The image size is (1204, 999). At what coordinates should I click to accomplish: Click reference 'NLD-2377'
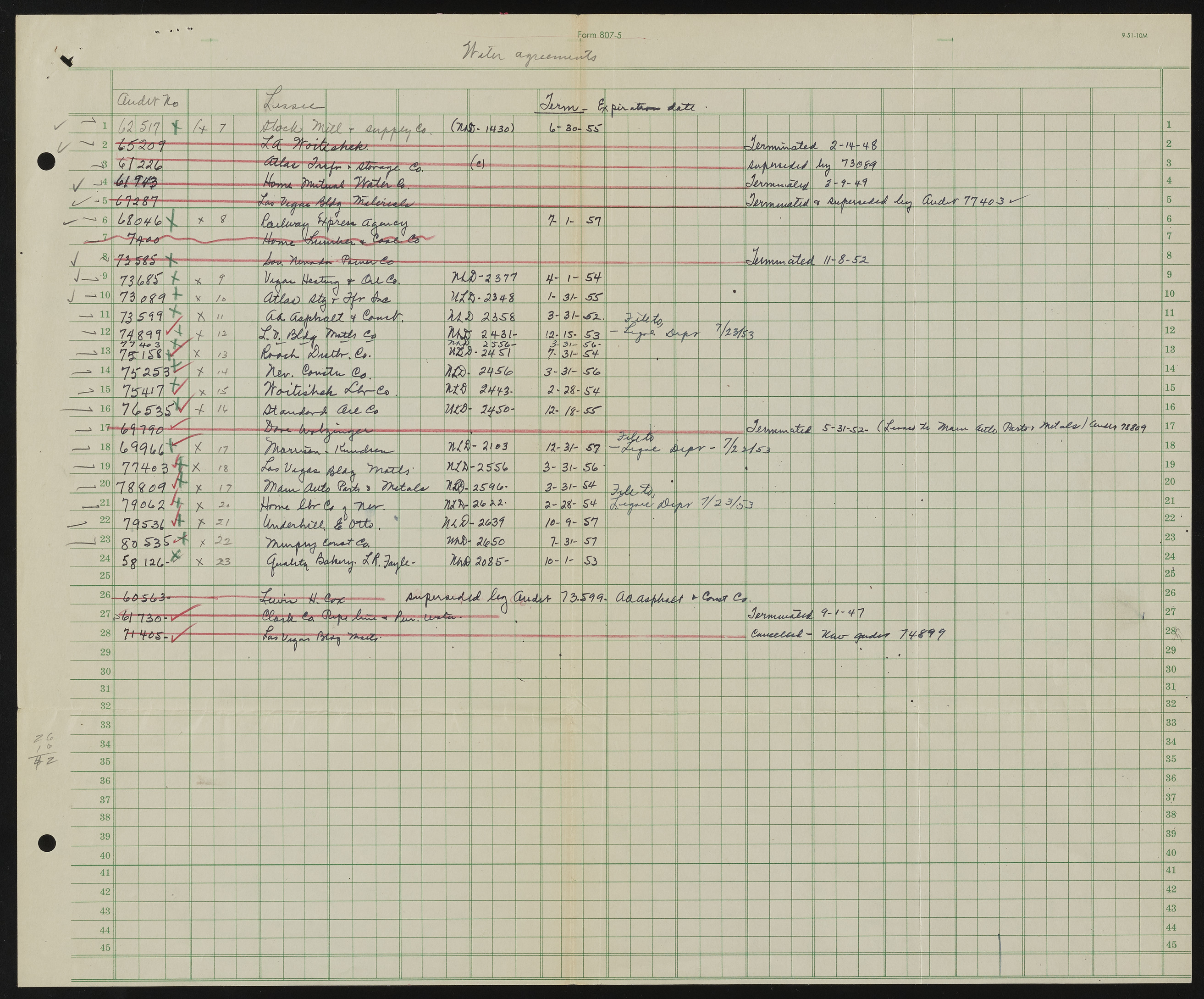click(484, 277)
